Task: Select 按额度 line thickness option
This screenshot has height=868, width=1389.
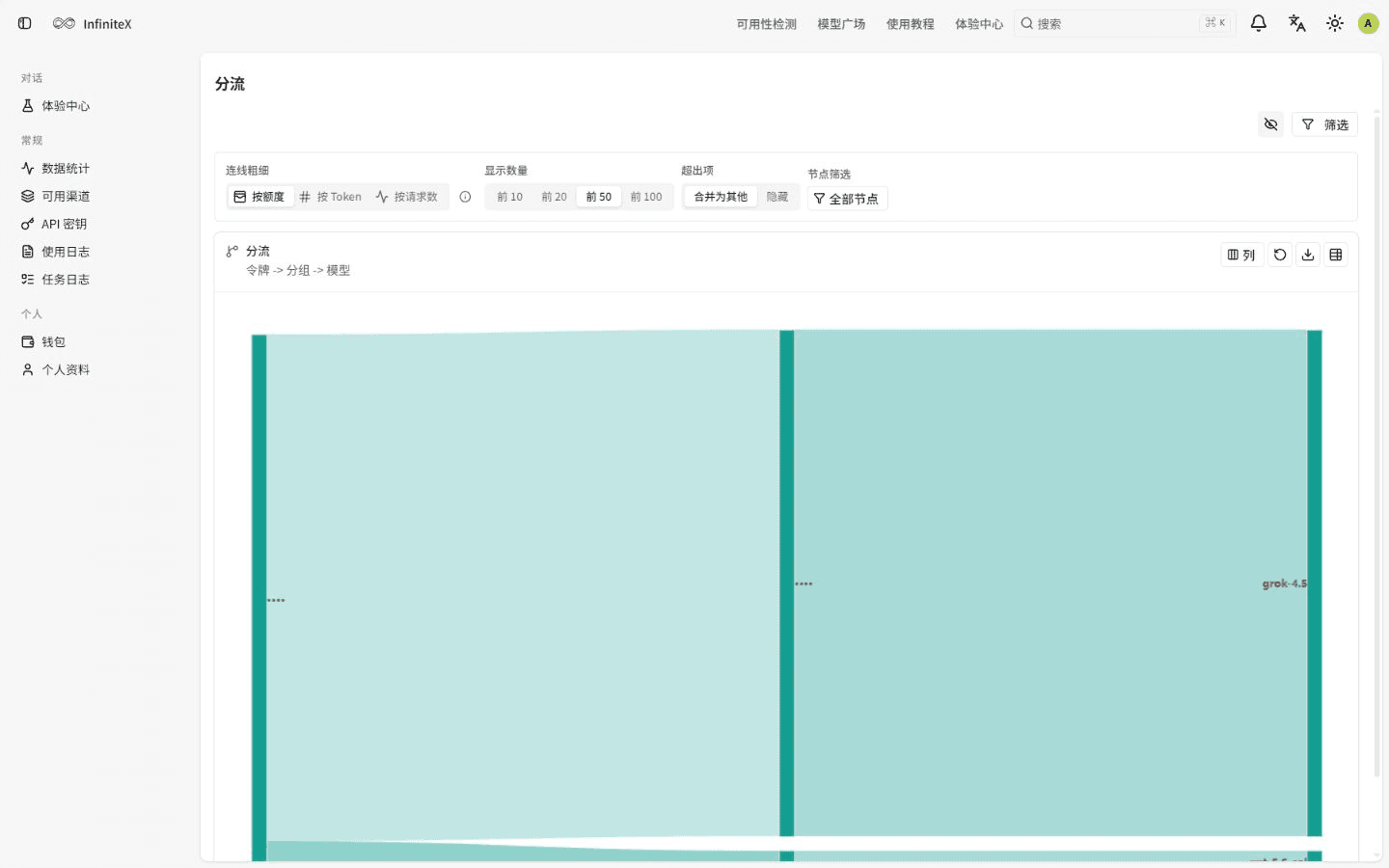Action: coord(259,197)
